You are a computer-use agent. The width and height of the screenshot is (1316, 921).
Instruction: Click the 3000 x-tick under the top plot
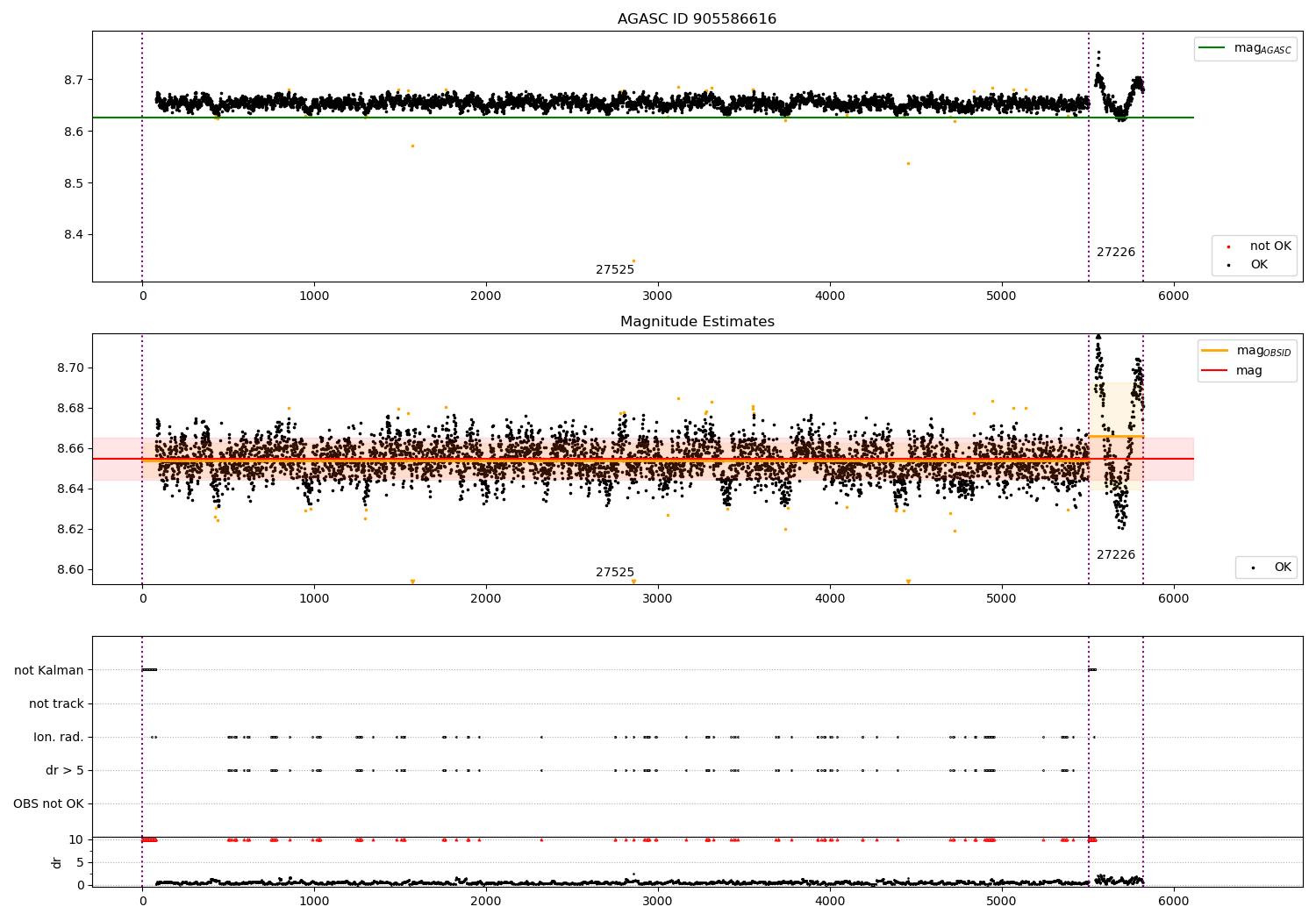658,296
